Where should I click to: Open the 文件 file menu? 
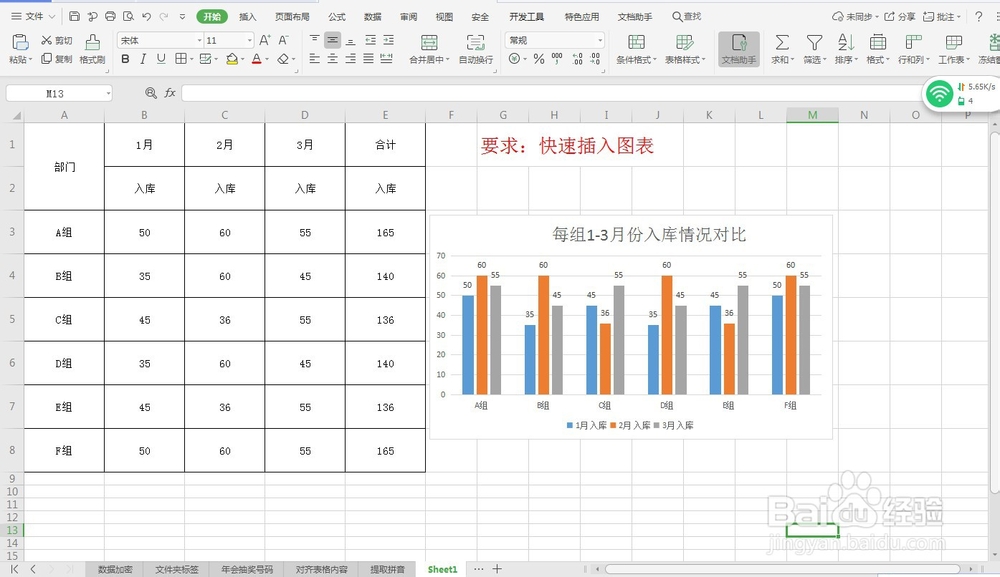[33, 17]
